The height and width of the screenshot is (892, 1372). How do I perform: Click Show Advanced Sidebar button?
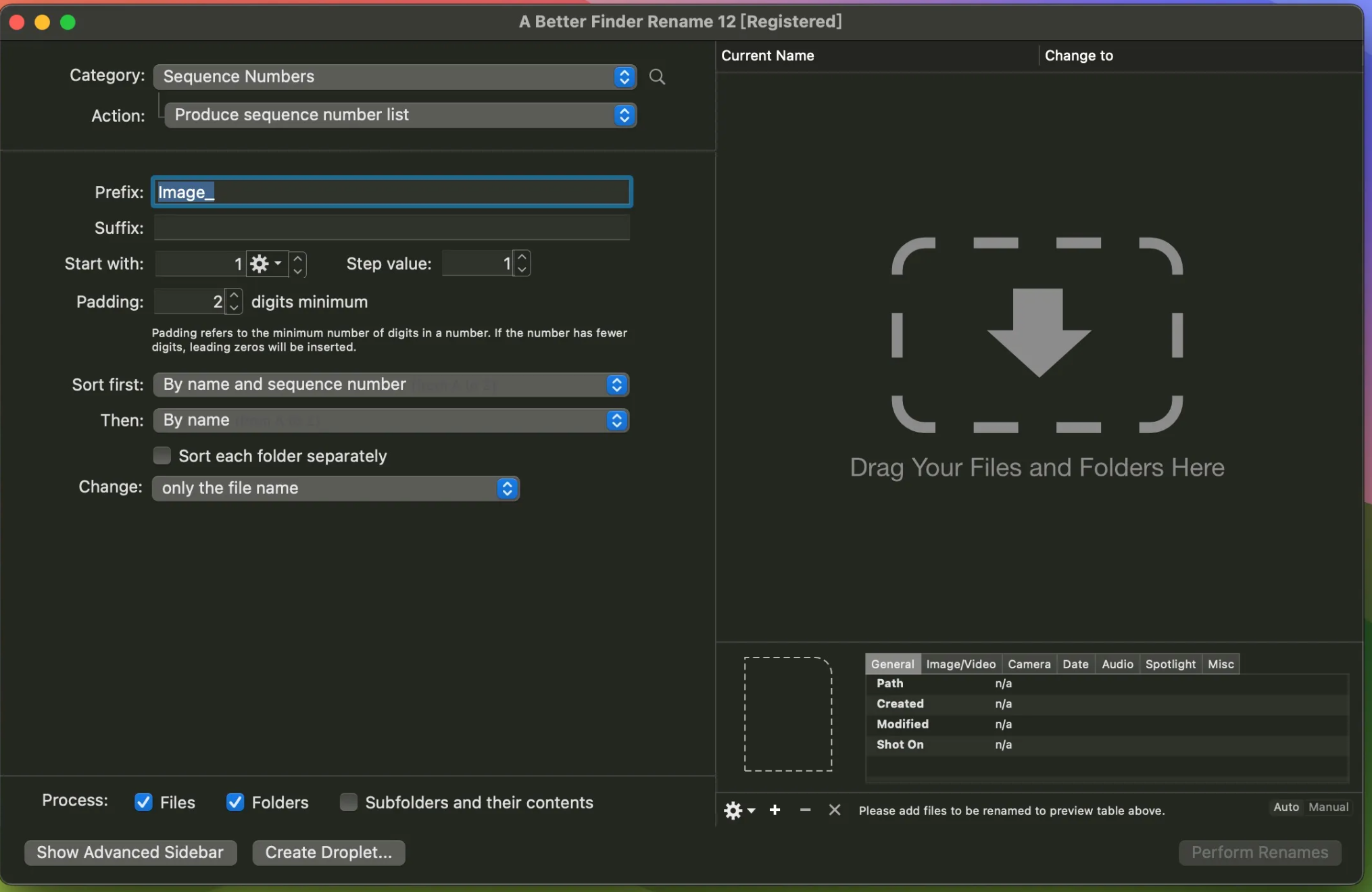[x=130, y=852]
